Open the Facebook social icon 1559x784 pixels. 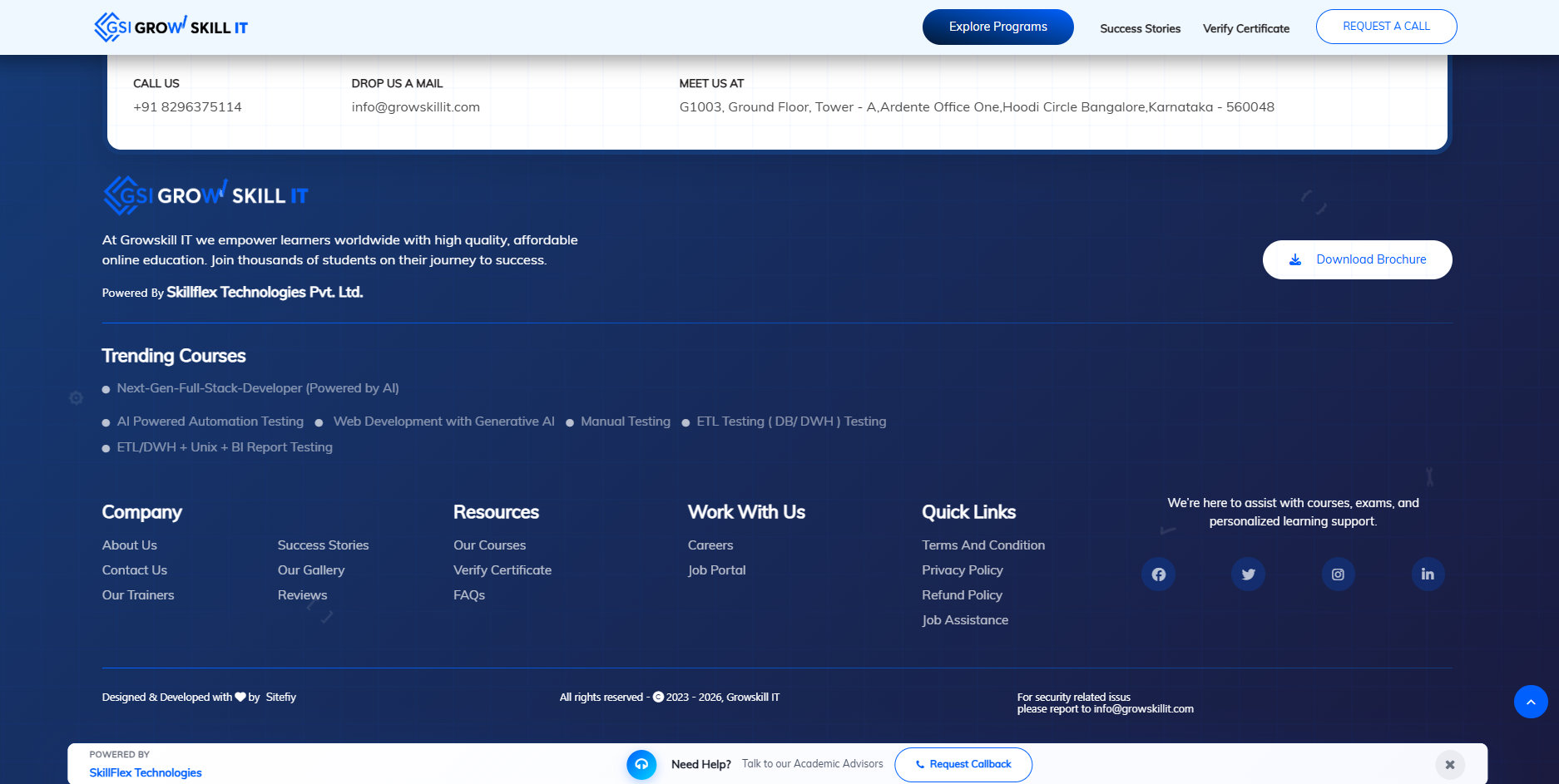pos(1158,574)
